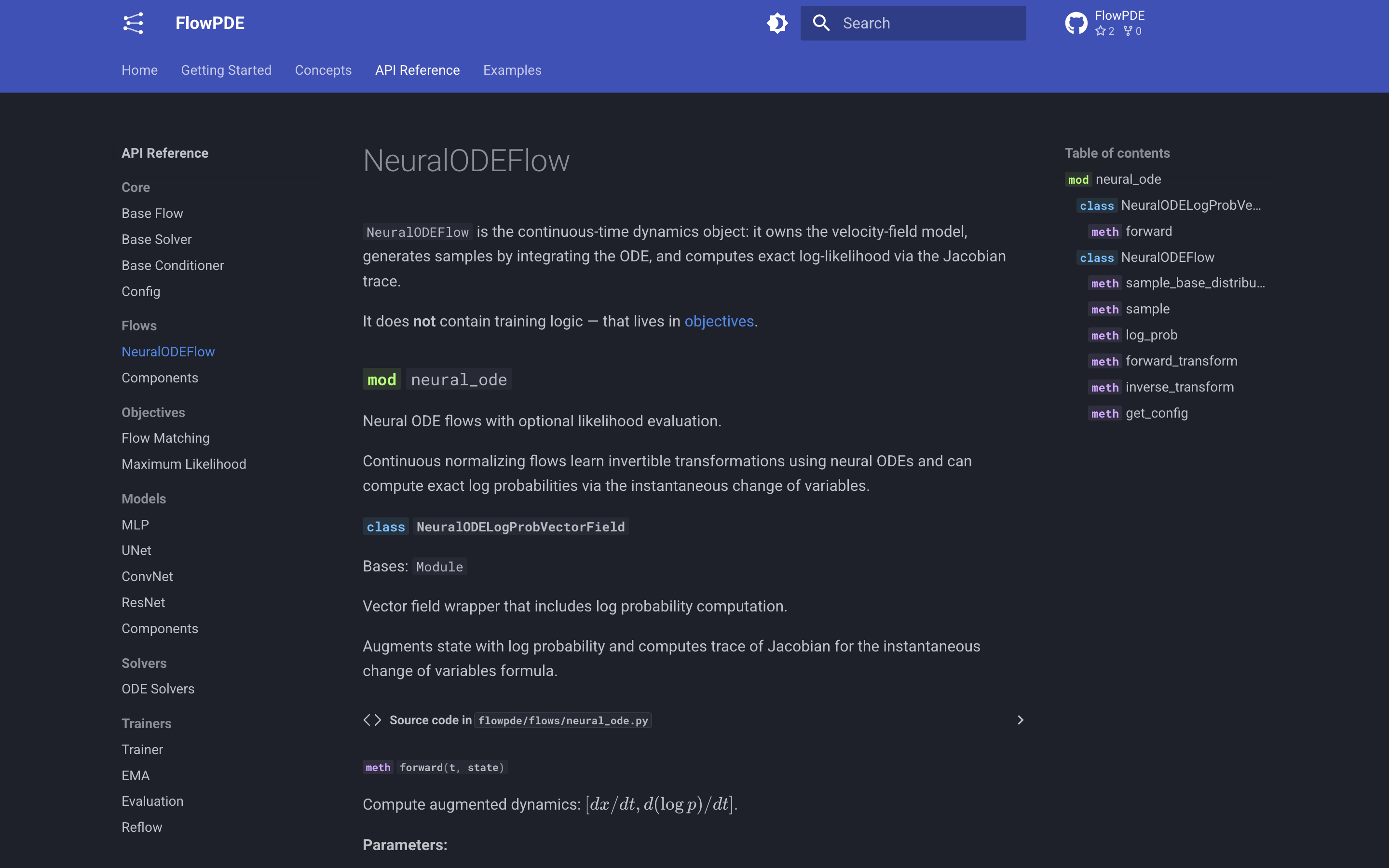The height and width of the screenshot is (868, 1389).
Task: Focus the Search input field
Action: pyautogui.click(x=913, y=23)
